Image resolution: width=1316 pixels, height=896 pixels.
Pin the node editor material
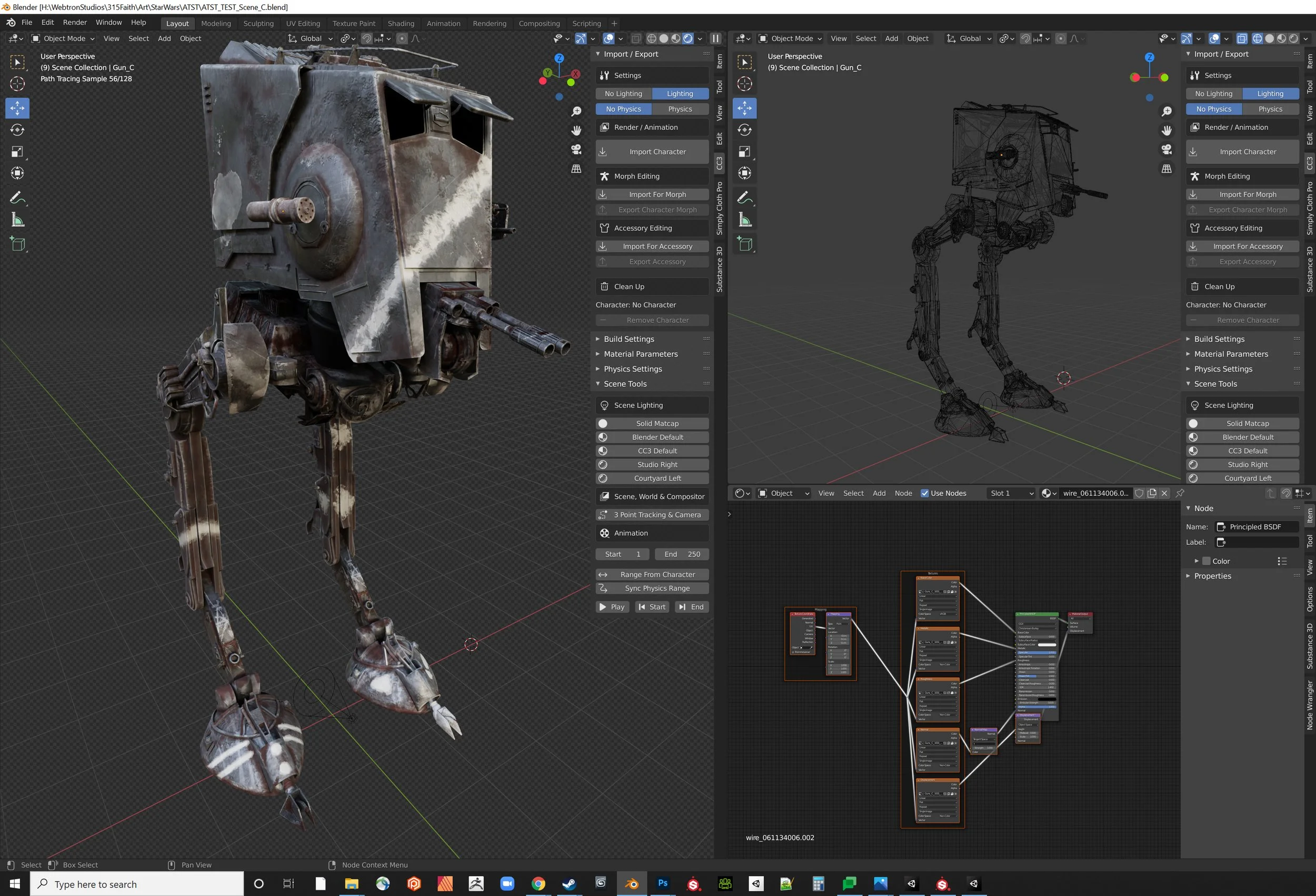[1180, 493]
